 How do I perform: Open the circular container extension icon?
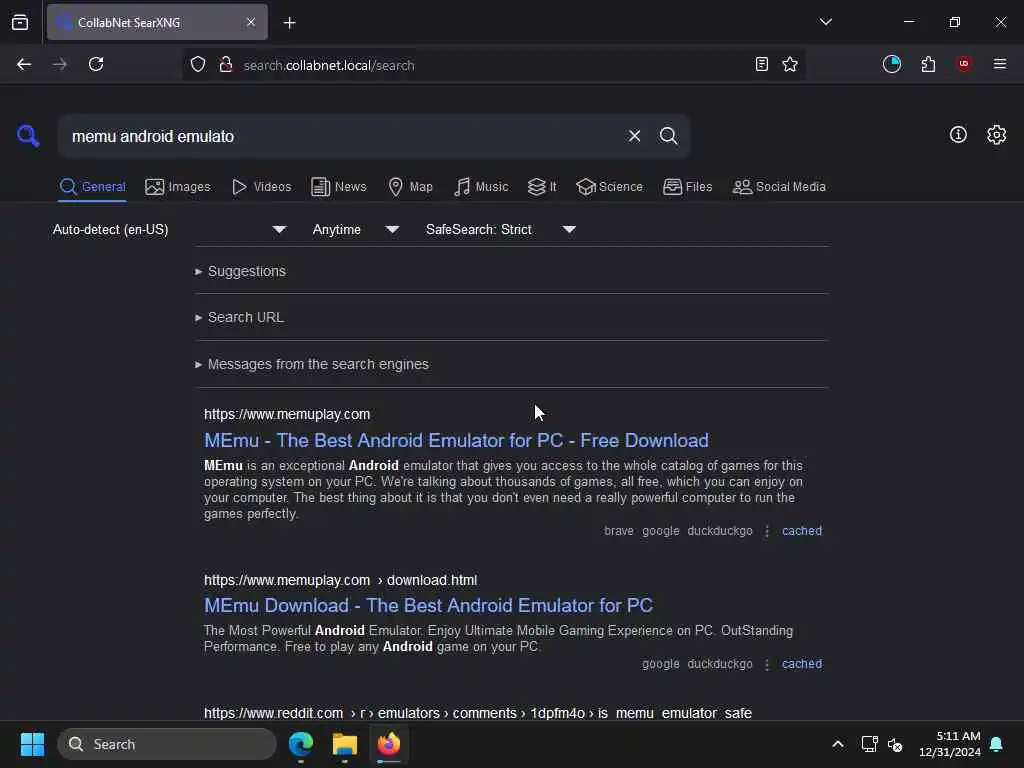point(892,64)
